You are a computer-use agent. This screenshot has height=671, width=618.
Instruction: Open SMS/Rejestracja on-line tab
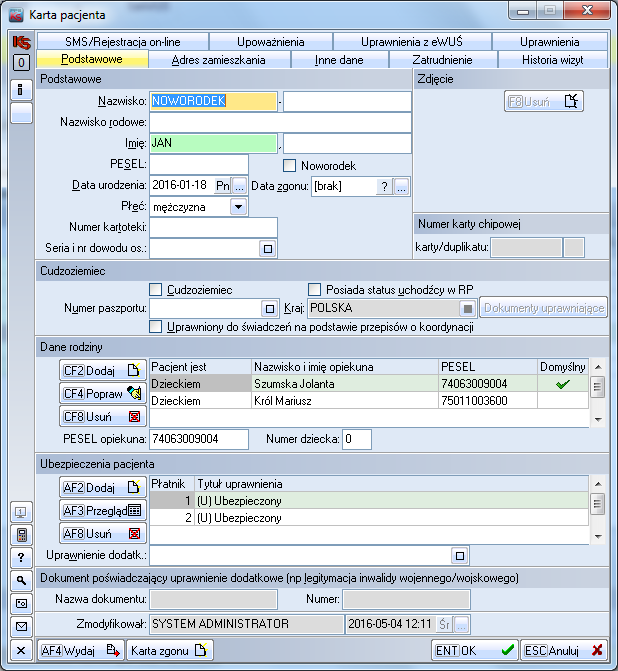pyautogui.click(x=123, y=42)
